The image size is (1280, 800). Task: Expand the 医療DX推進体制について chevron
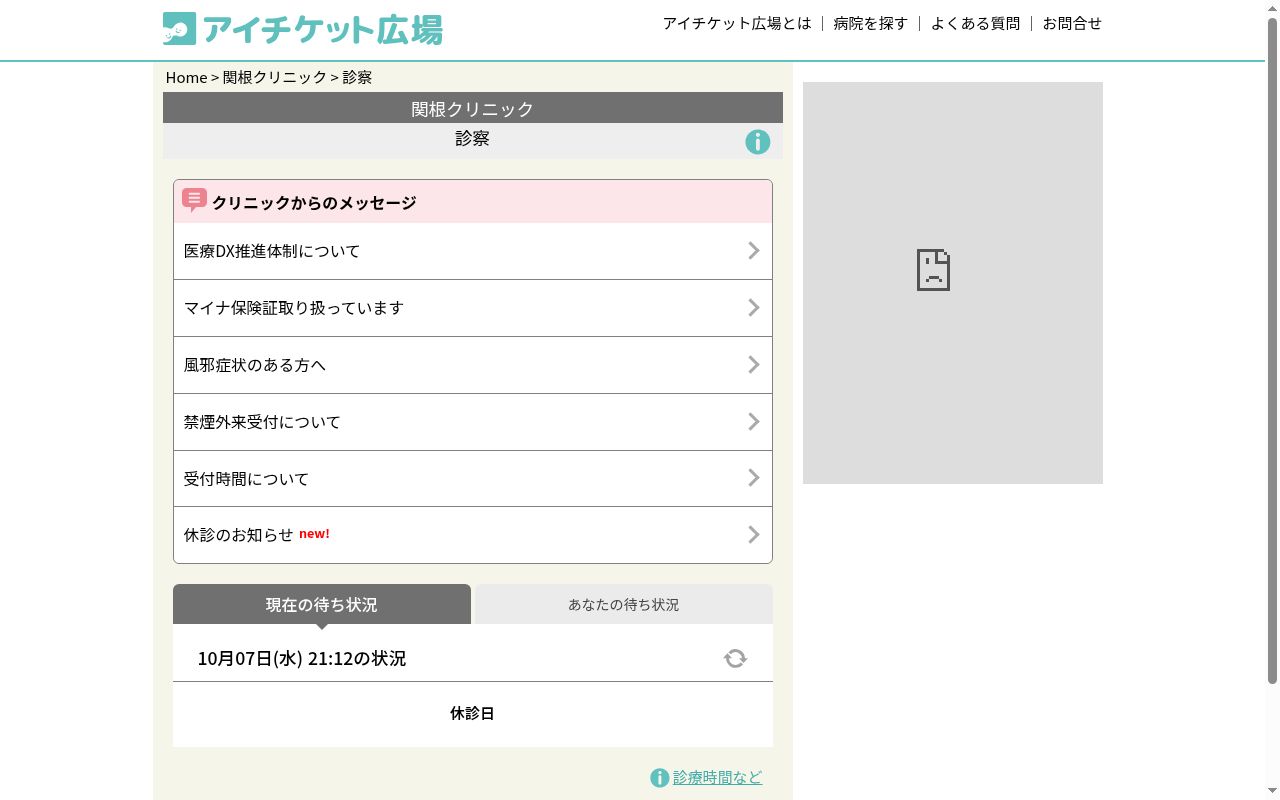(754, 251)
